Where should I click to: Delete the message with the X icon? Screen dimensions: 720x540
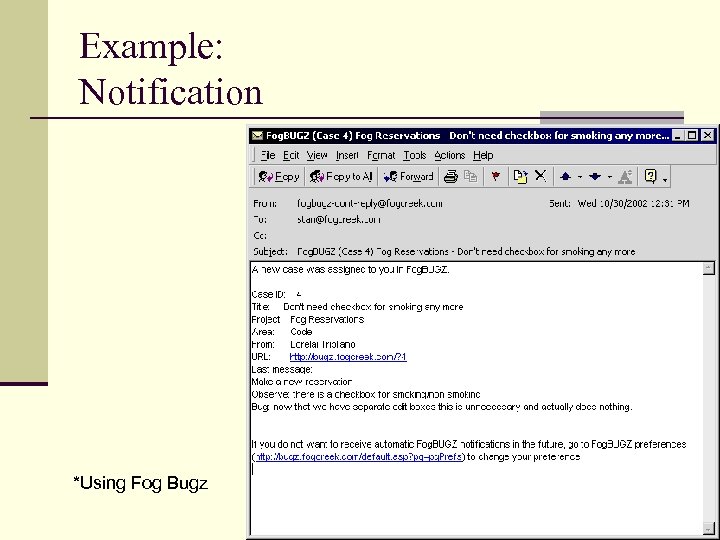tap(540, 176)
